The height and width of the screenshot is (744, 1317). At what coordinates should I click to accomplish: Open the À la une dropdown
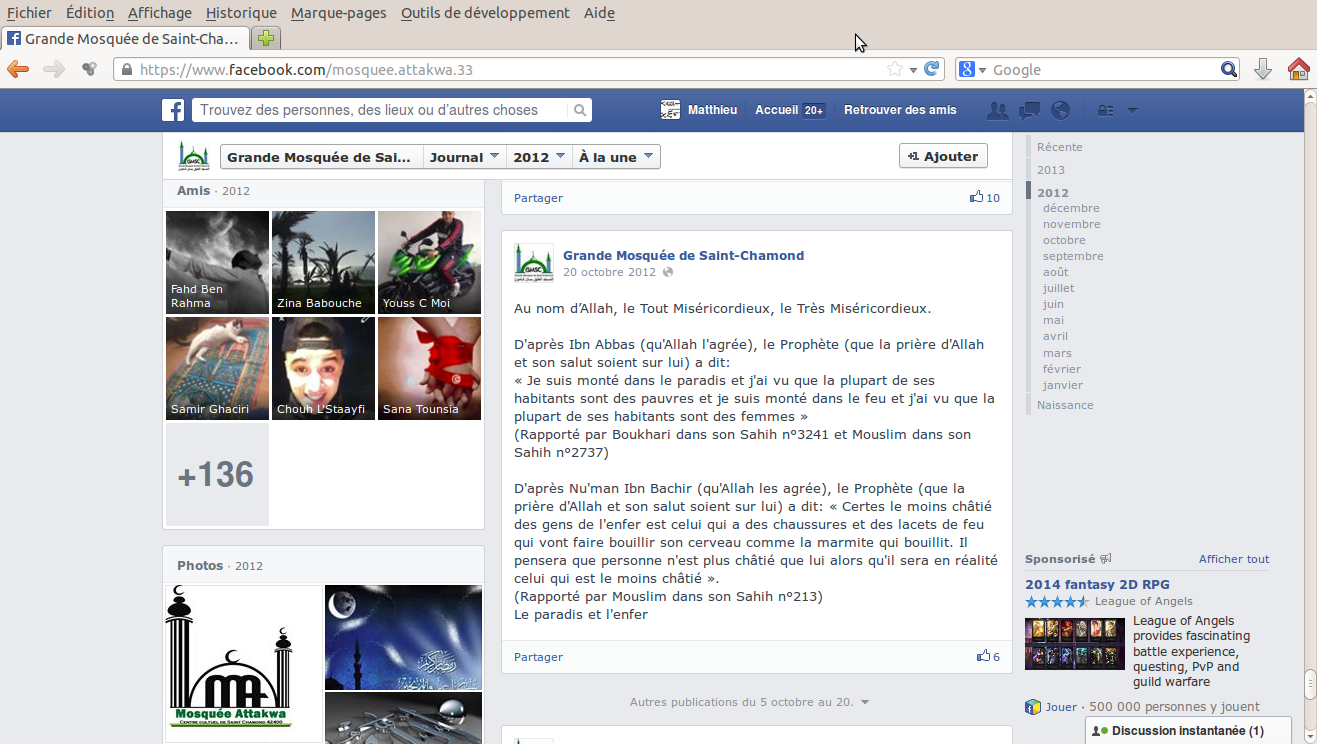(615, 157)
